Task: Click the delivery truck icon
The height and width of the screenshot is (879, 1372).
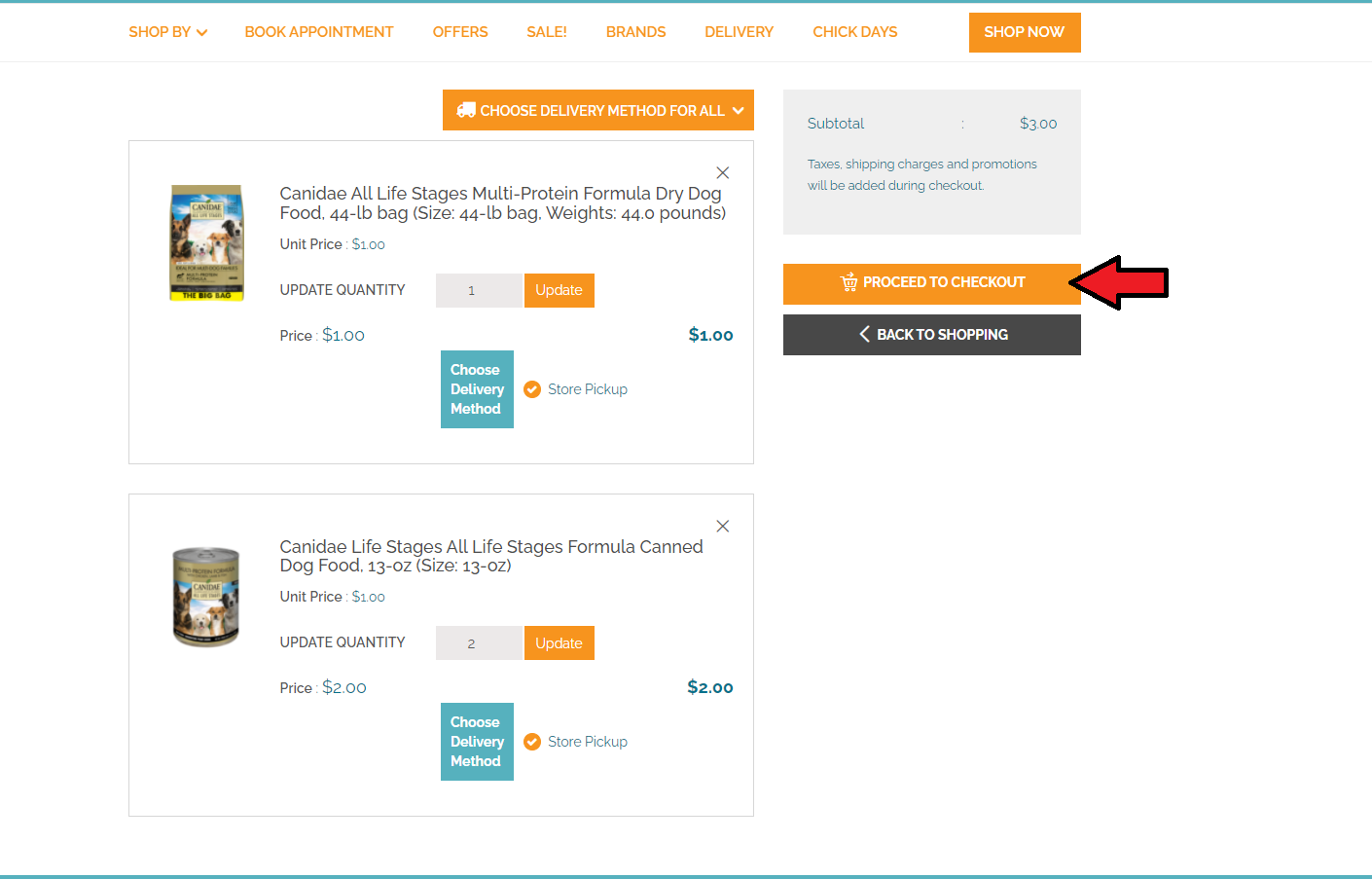Action: 466,111
